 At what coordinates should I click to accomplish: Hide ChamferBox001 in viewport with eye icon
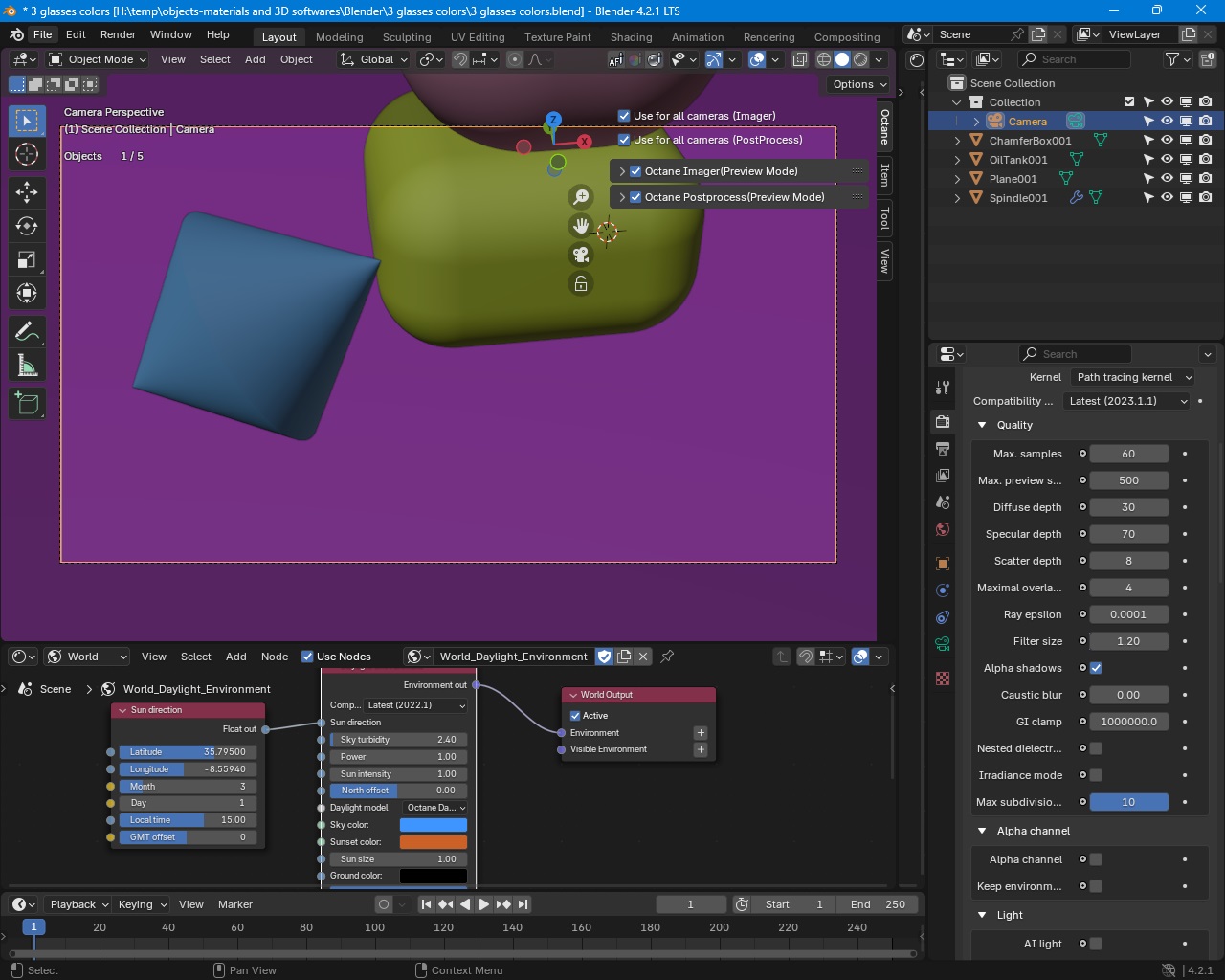coord(1167,141)
